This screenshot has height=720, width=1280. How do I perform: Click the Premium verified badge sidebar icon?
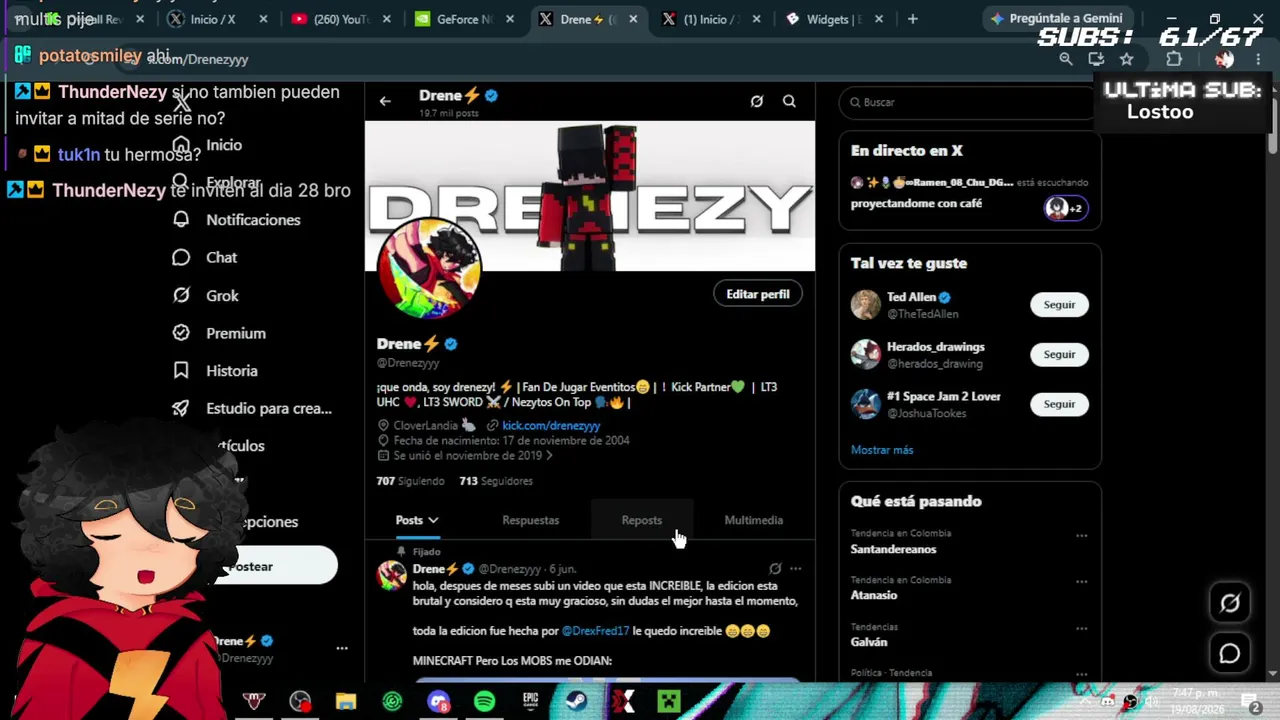tap(181, 333)
